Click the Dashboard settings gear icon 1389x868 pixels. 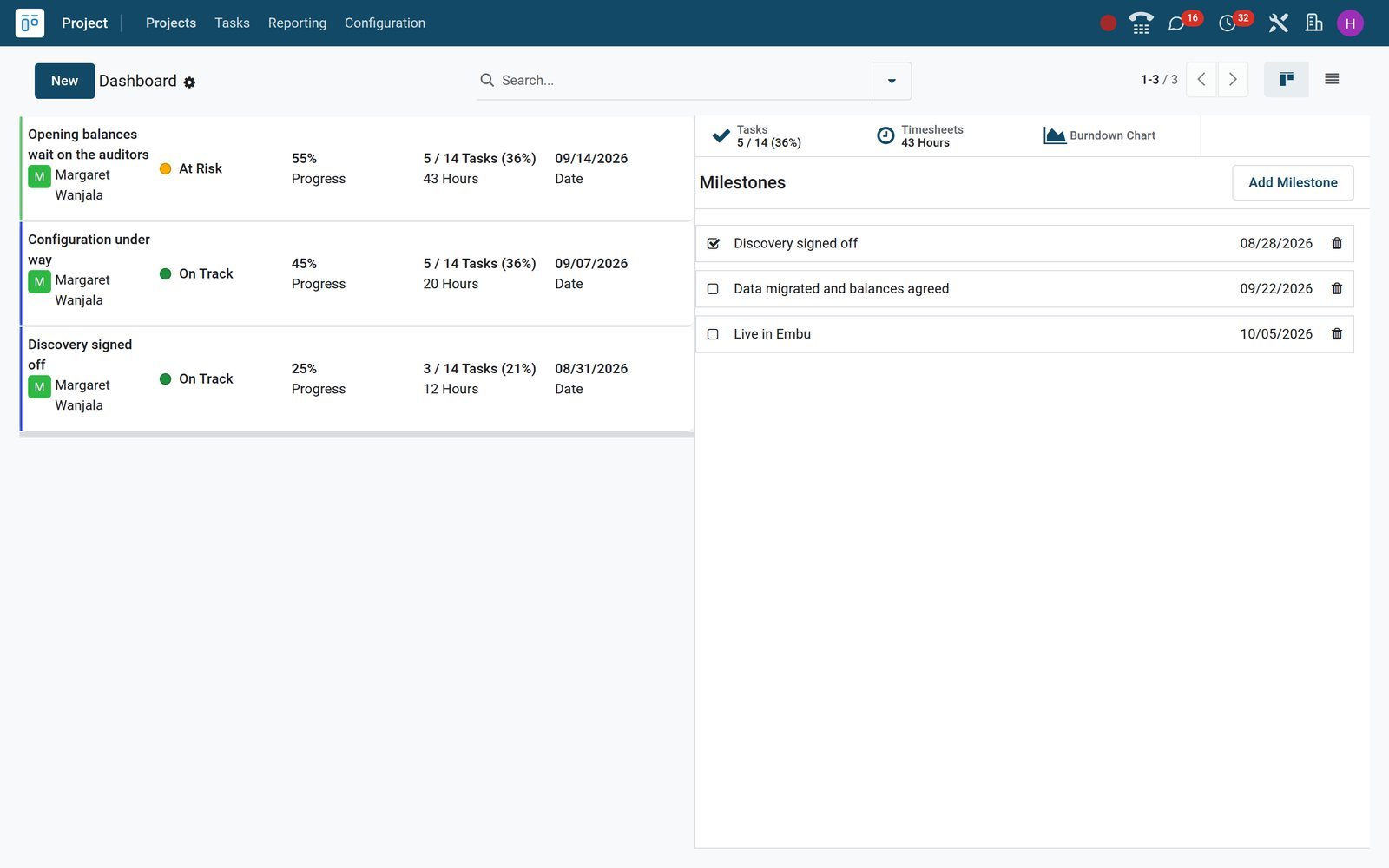coord(189,82)
